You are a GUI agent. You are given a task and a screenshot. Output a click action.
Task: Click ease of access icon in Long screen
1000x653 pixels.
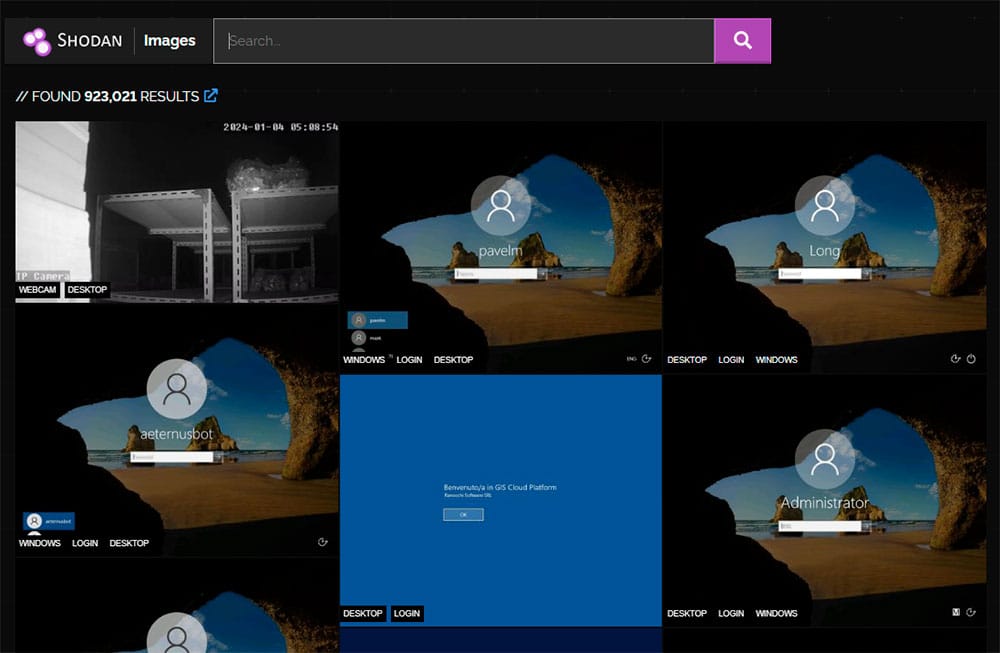pyautogui.click(x=955, y=359)
